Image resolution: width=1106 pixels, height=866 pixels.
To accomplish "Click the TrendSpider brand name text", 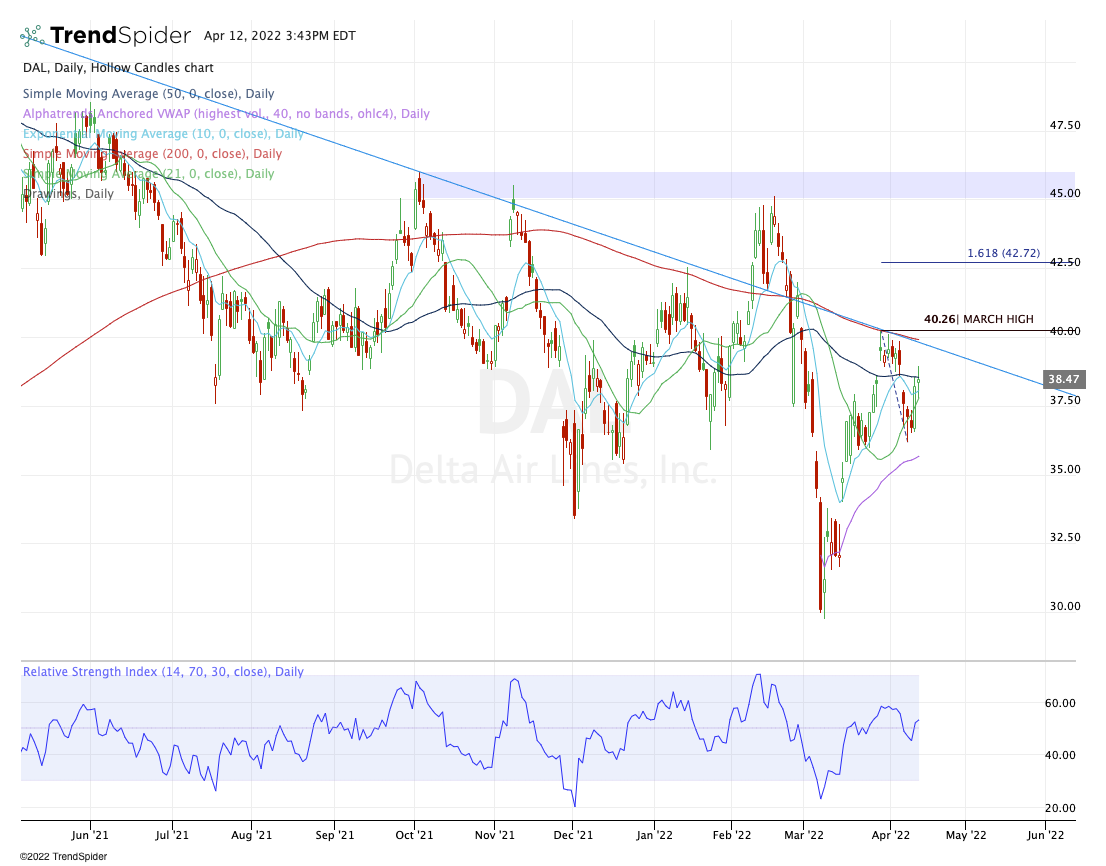I will pyautogui.click(x=121, y=35).
